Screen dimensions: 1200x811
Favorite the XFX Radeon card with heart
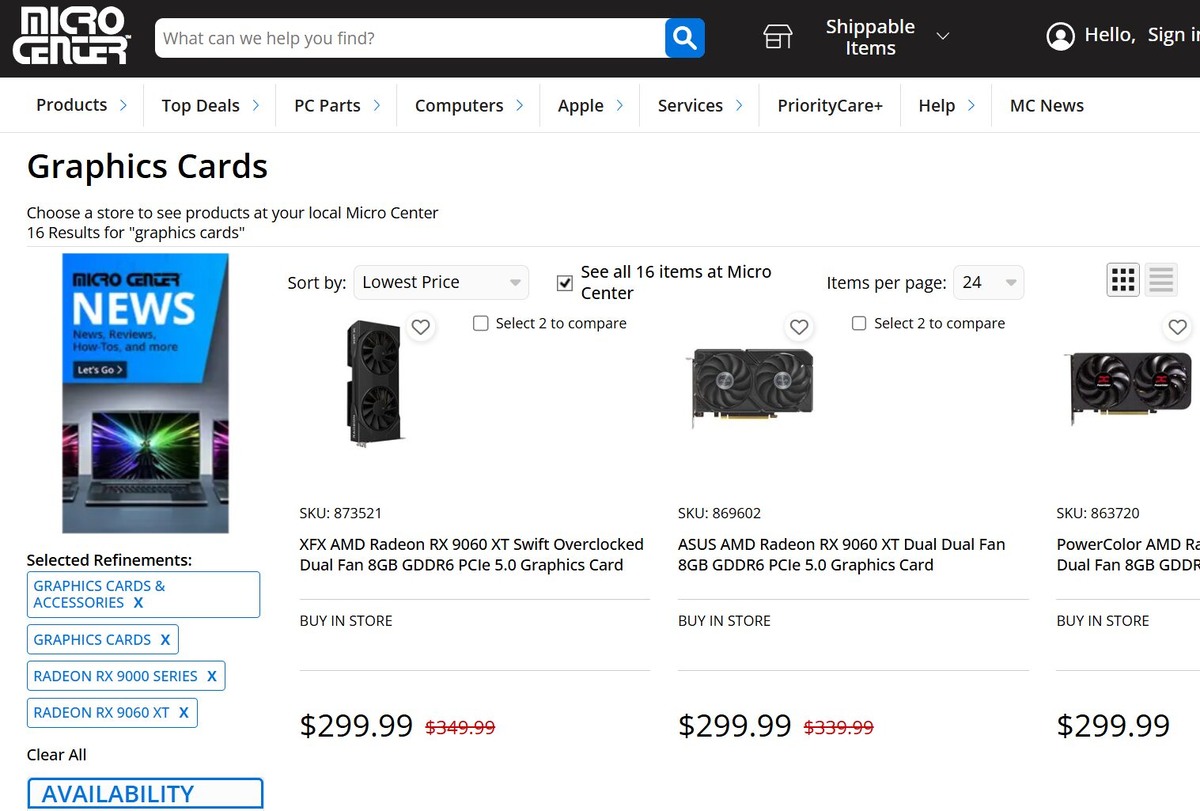click(421, 327)
